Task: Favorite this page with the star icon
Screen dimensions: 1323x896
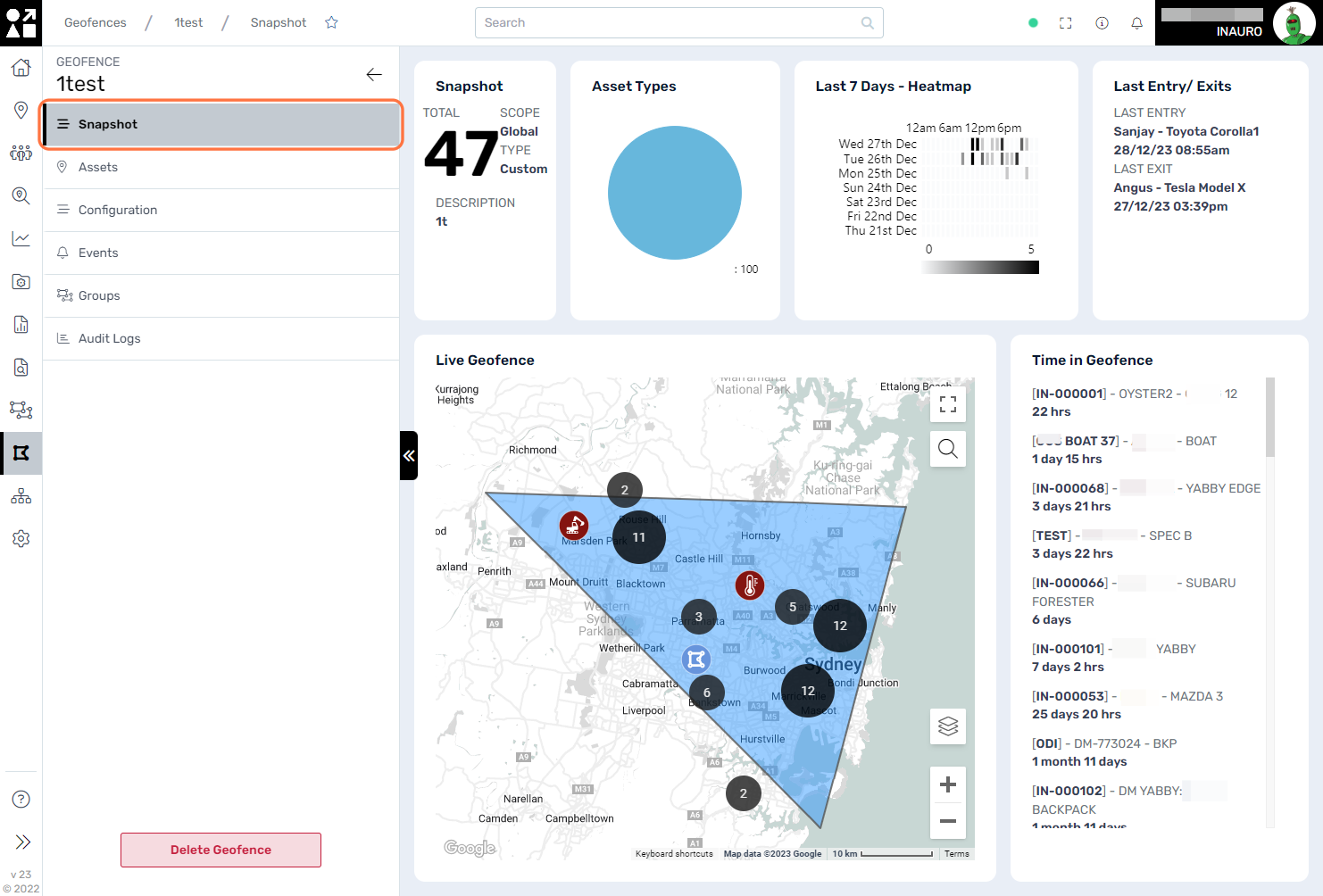Action: (x=331, y=22)
